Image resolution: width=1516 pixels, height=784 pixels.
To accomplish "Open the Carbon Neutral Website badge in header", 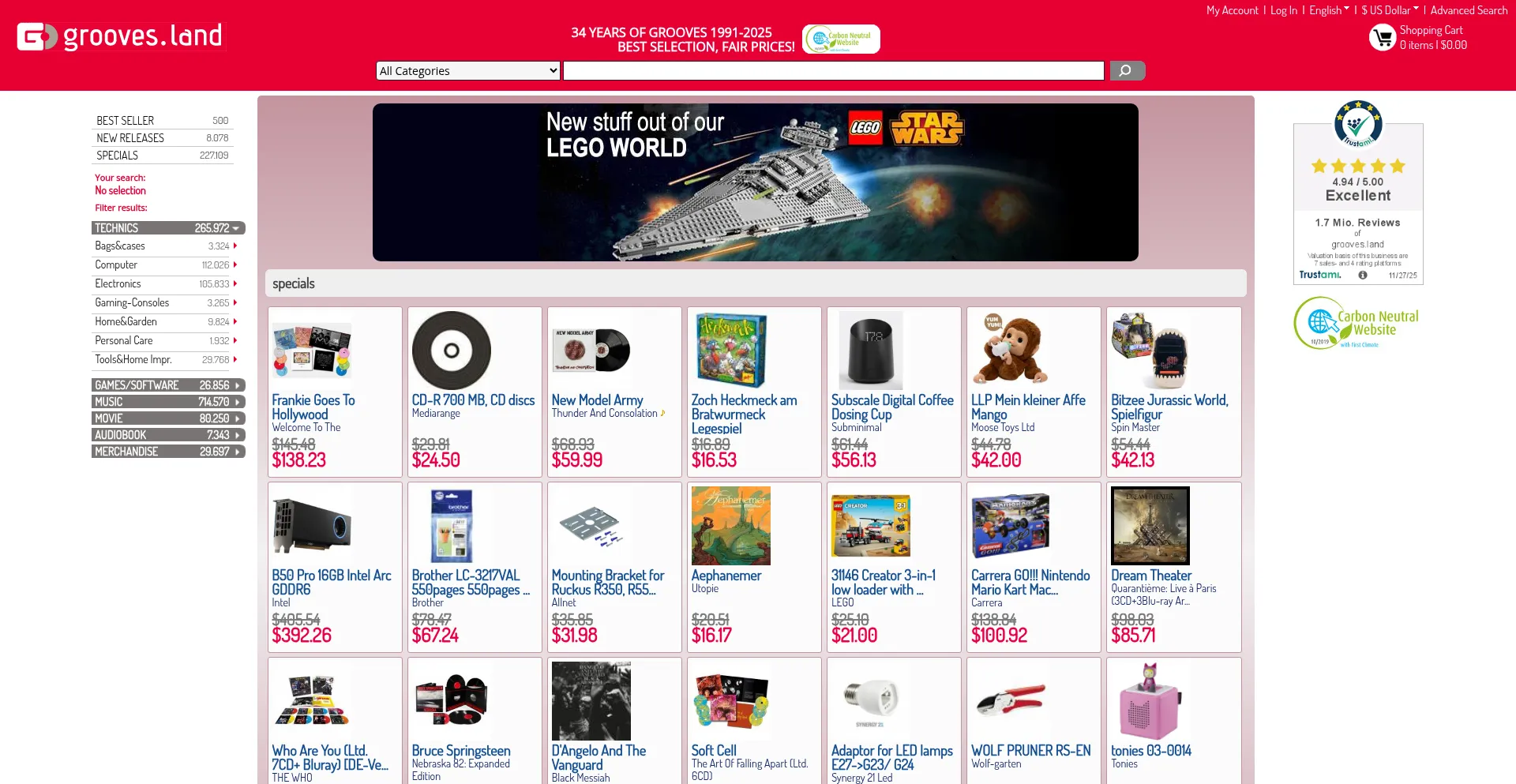I will (841, 39).
